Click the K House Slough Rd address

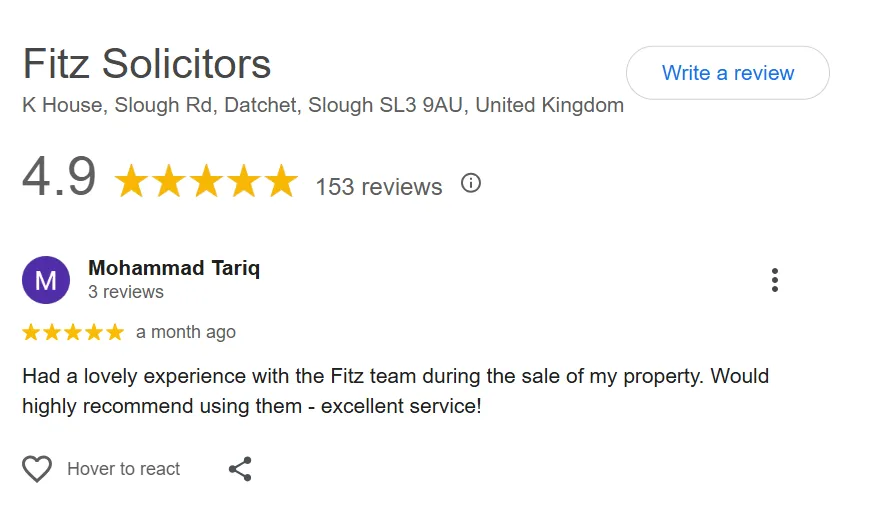click(322, 106)
